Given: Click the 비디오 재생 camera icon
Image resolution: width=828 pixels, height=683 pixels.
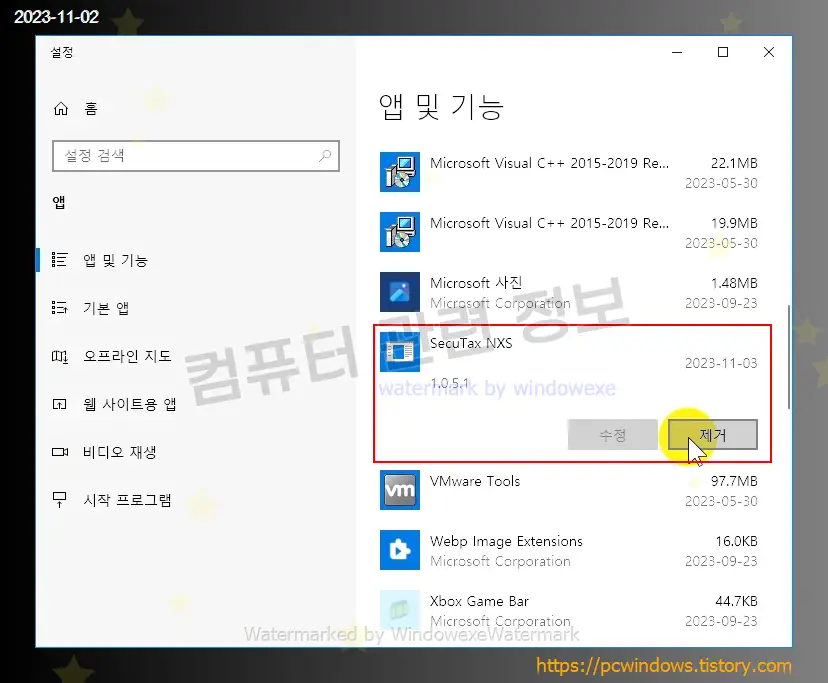Looking at the screenshot, I should (x=60, y=452).
